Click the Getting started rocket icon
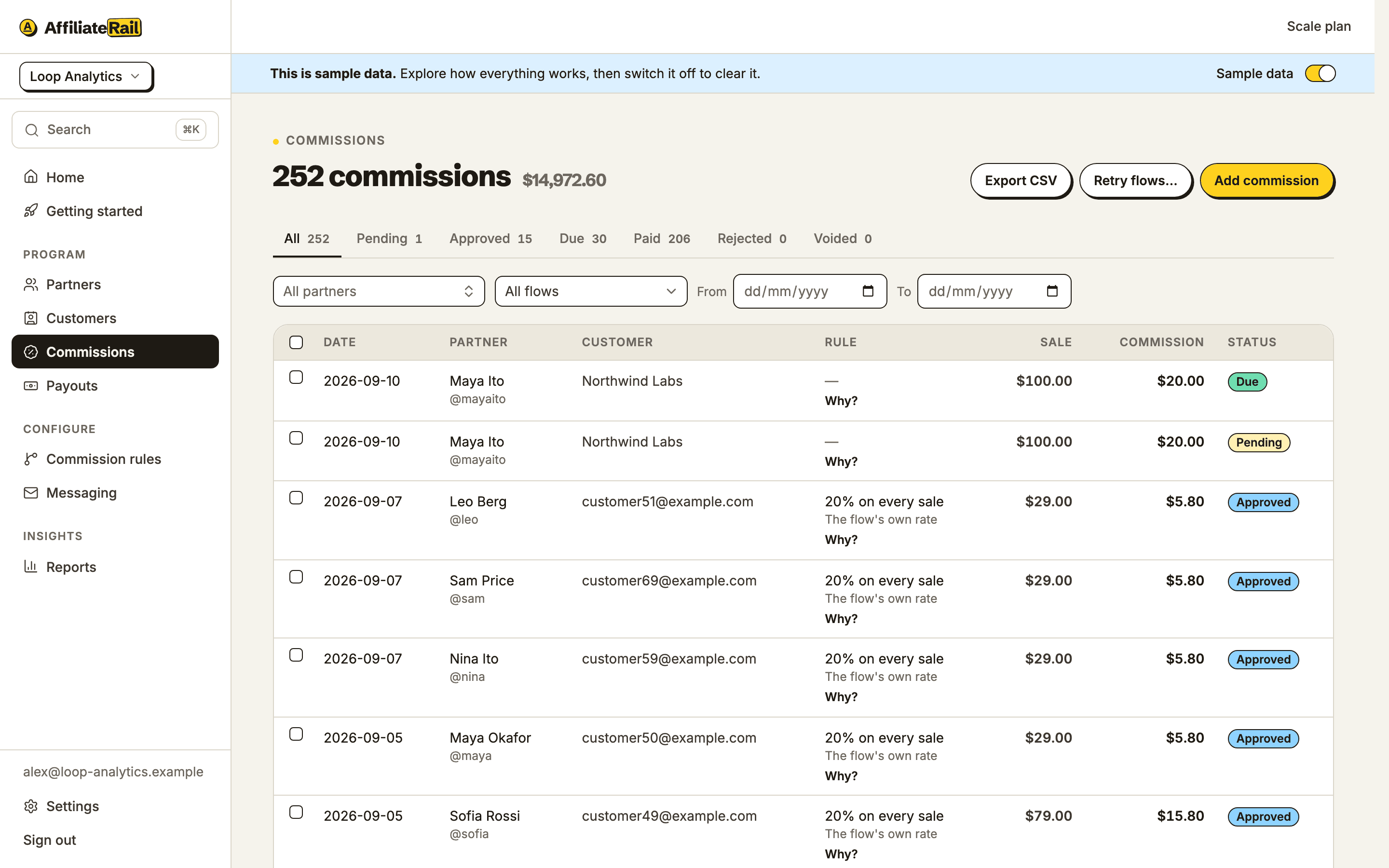The image size is (1389, 868). tap(31, 211)
